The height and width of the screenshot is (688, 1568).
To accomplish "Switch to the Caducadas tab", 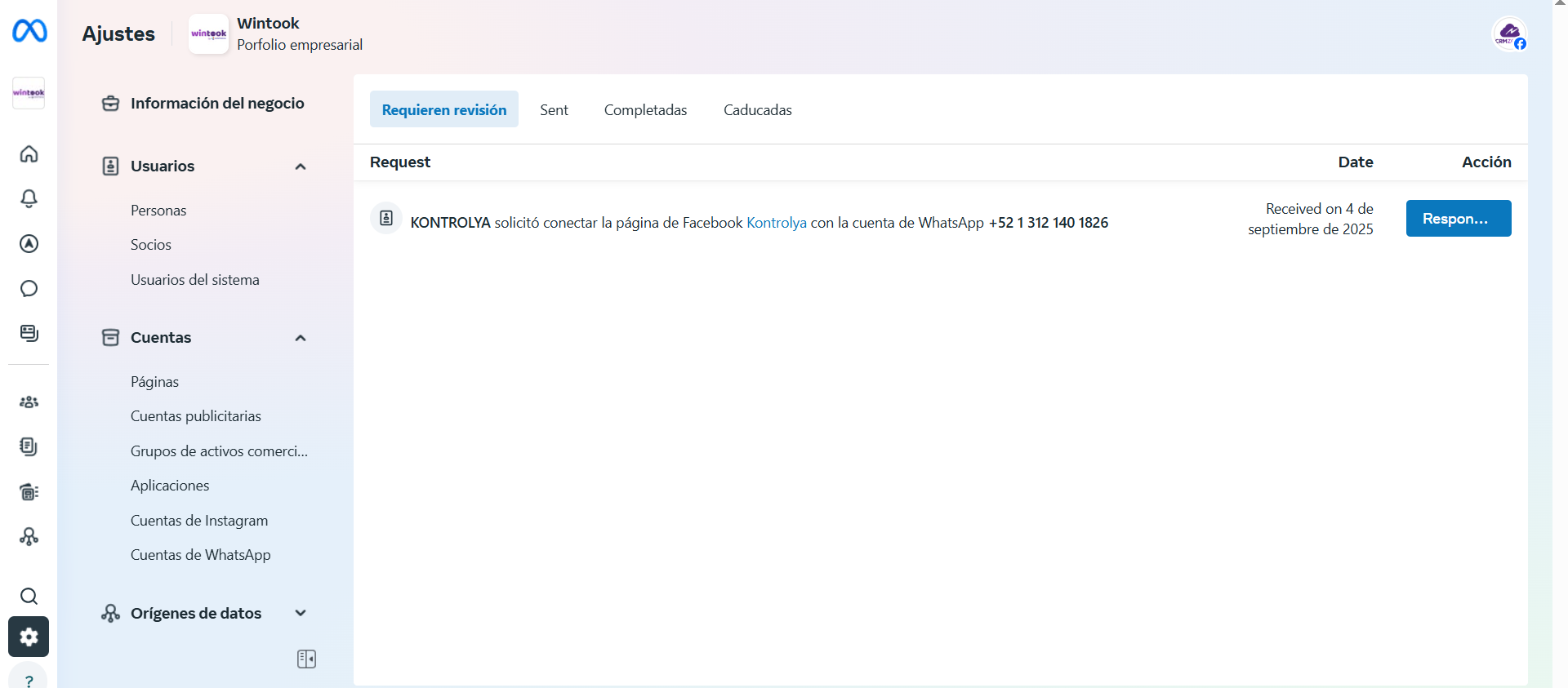I will pyautogui.click(x=758, y=109).
